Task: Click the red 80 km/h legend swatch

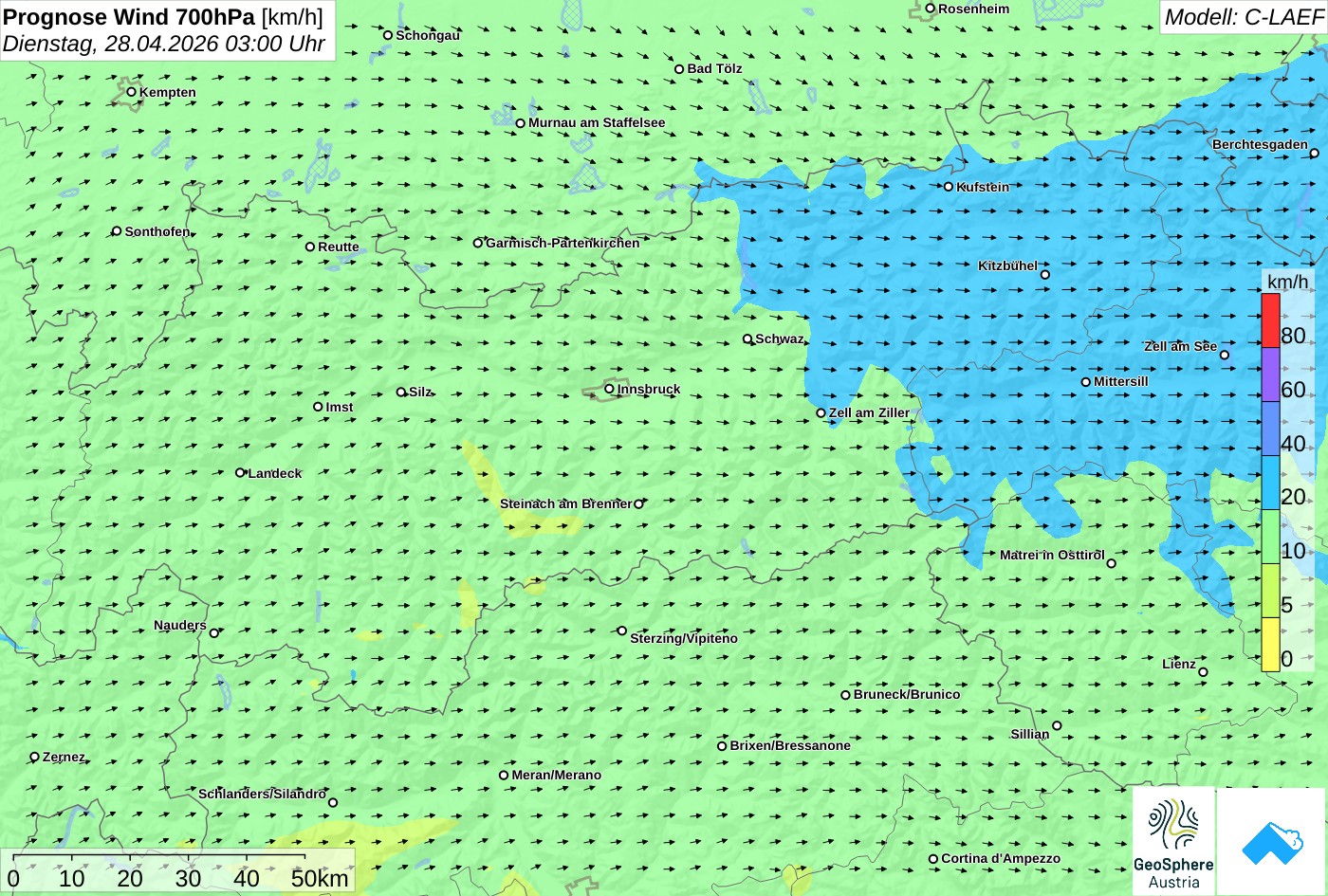Action: [x=1270, y=320]
